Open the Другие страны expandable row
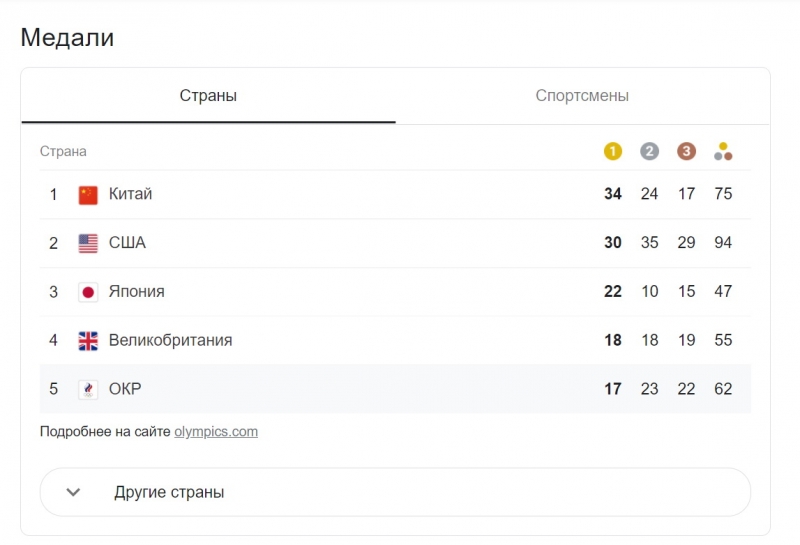 [x=394, y=492]
